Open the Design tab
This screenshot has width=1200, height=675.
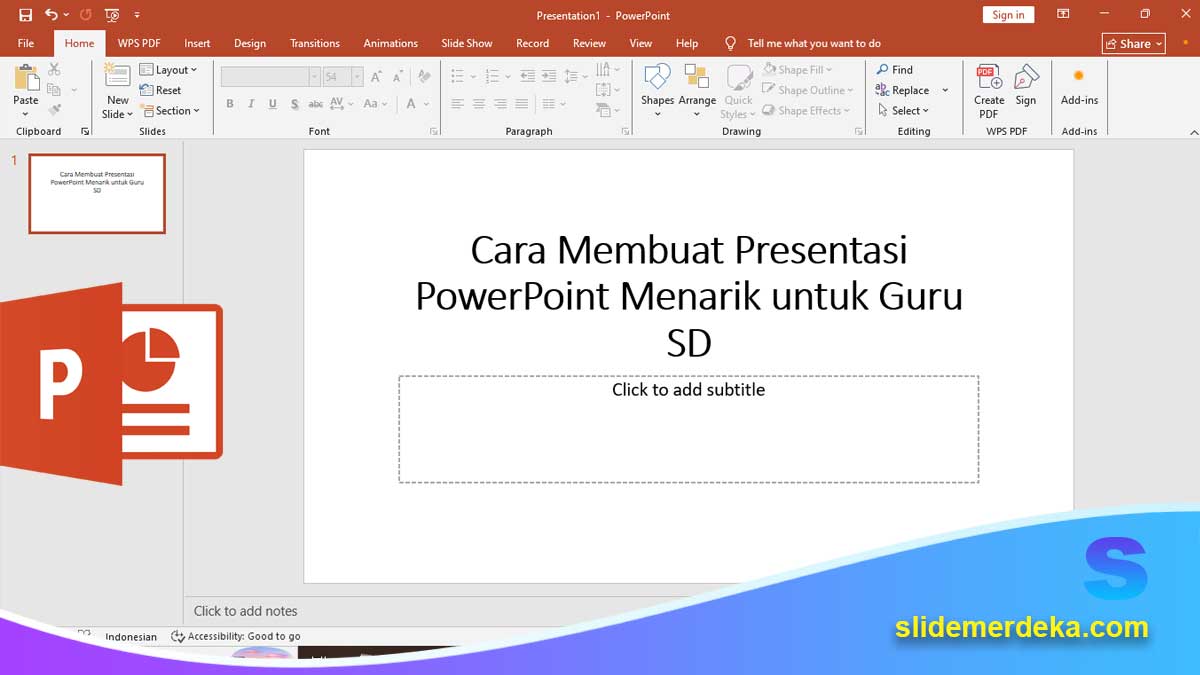tap(250, 43)
